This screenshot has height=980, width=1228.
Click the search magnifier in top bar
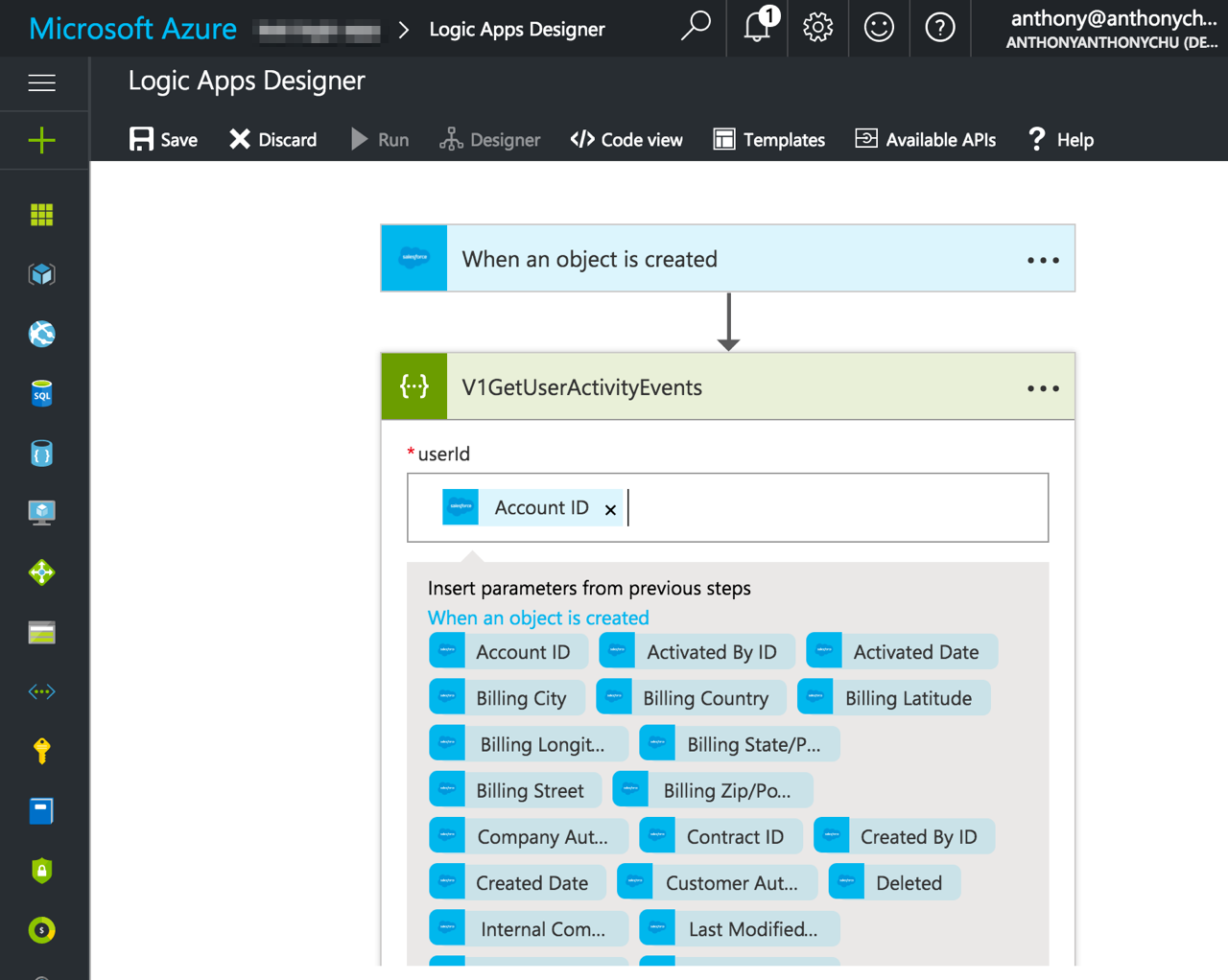click(x=696, y=27)
